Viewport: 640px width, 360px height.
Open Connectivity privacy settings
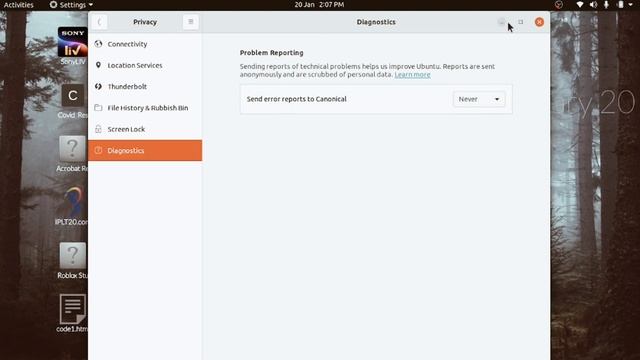click(145, 44)
